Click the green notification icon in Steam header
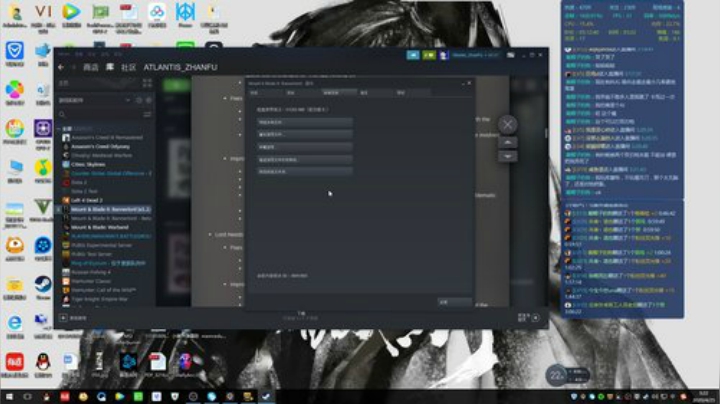The image size is (720, 404). 429,55
